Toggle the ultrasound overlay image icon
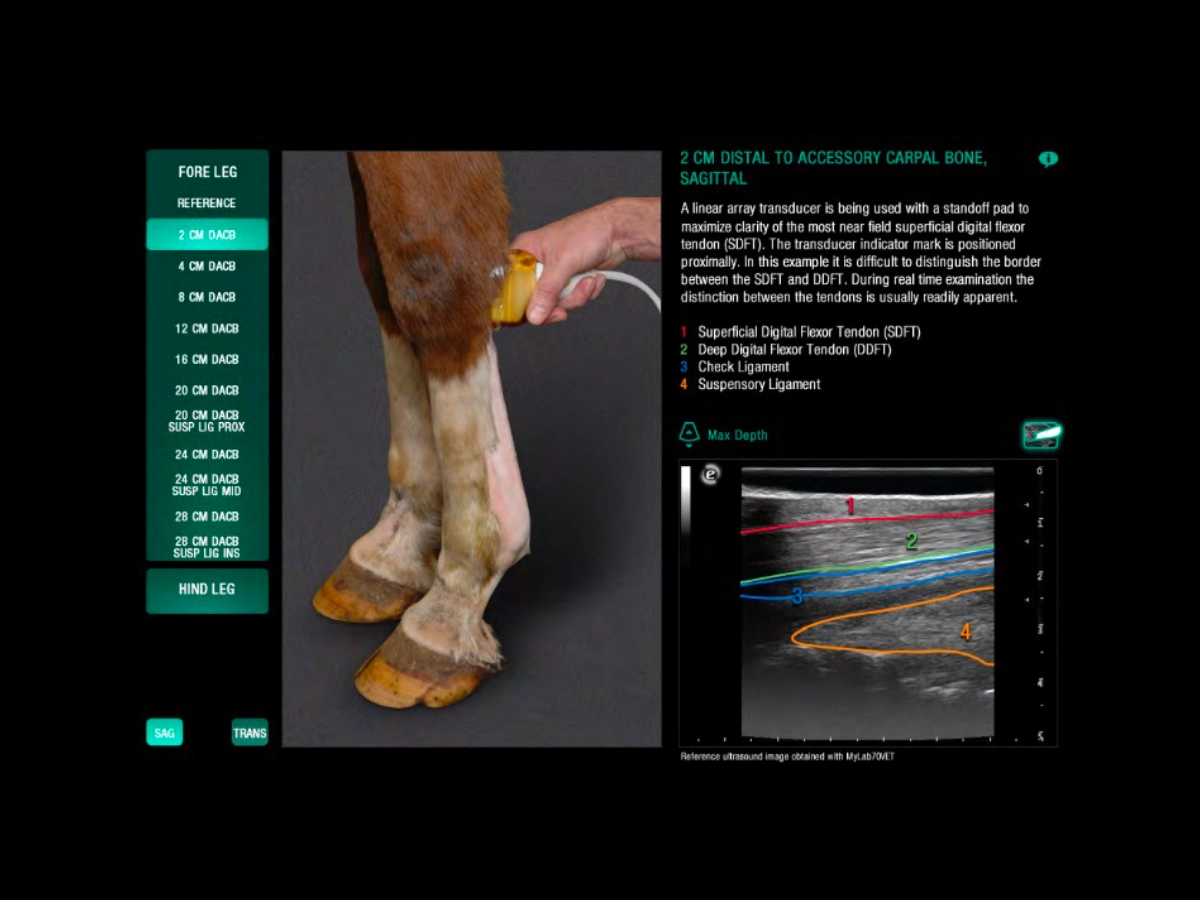The width and height of the screenshot is (1200, 900). [x=1041, y=435]
